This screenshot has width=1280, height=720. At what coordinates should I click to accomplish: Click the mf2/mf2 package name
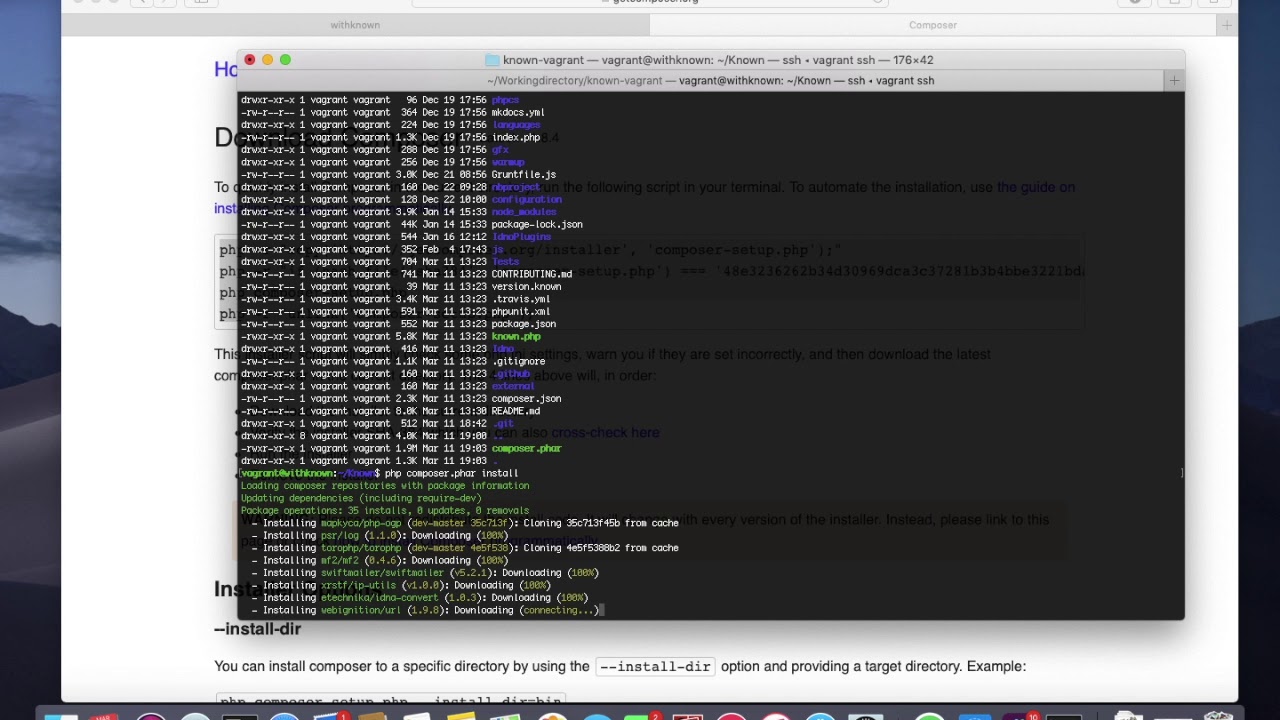coord(340,561)
